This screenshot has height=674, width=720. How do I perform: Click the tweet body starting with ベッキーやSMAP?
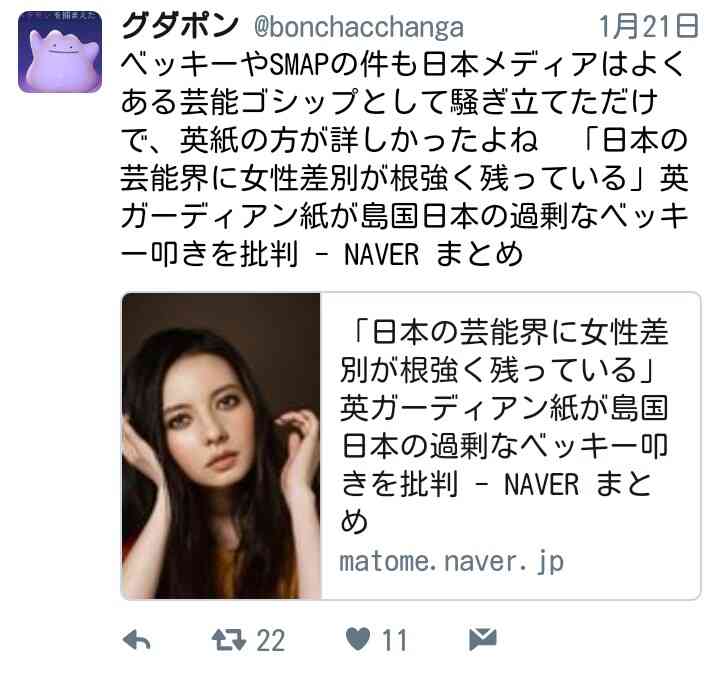coord(405,158)
